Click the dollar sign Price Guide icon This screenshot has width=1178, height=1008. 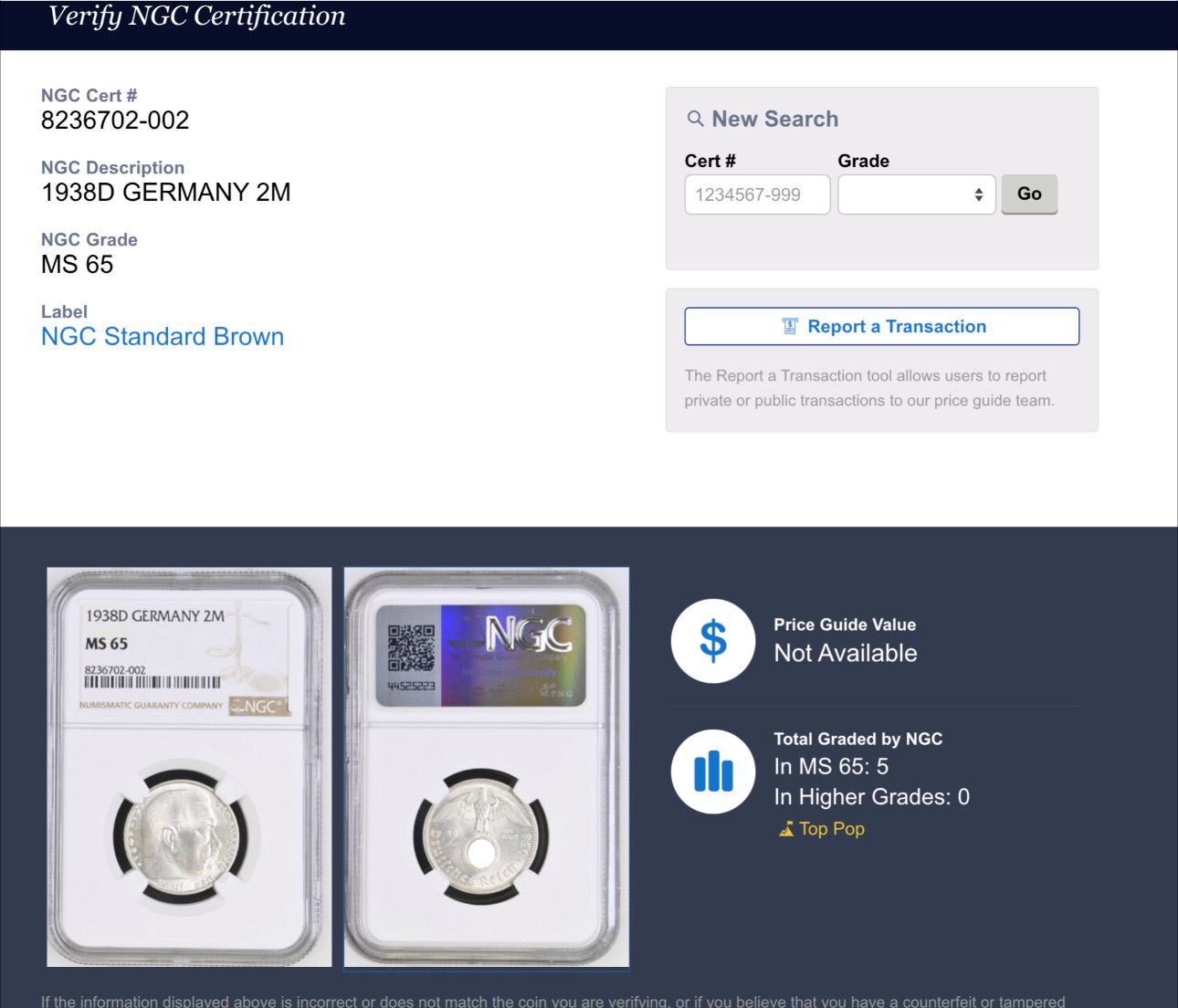tap(713, 641)
